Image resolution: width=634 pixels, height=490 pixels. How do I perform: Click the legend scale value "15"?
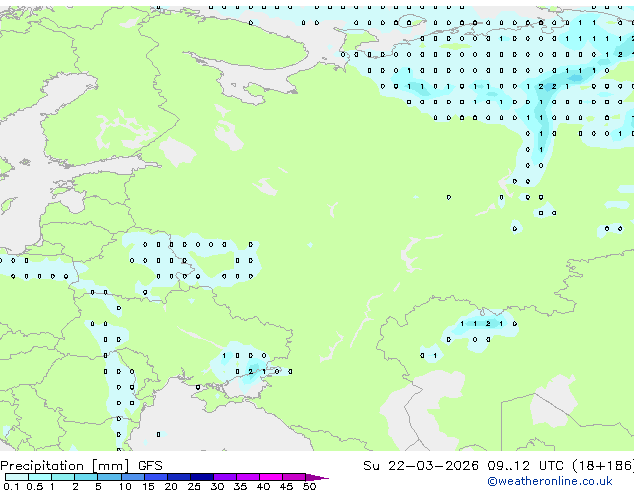point(148,486)
